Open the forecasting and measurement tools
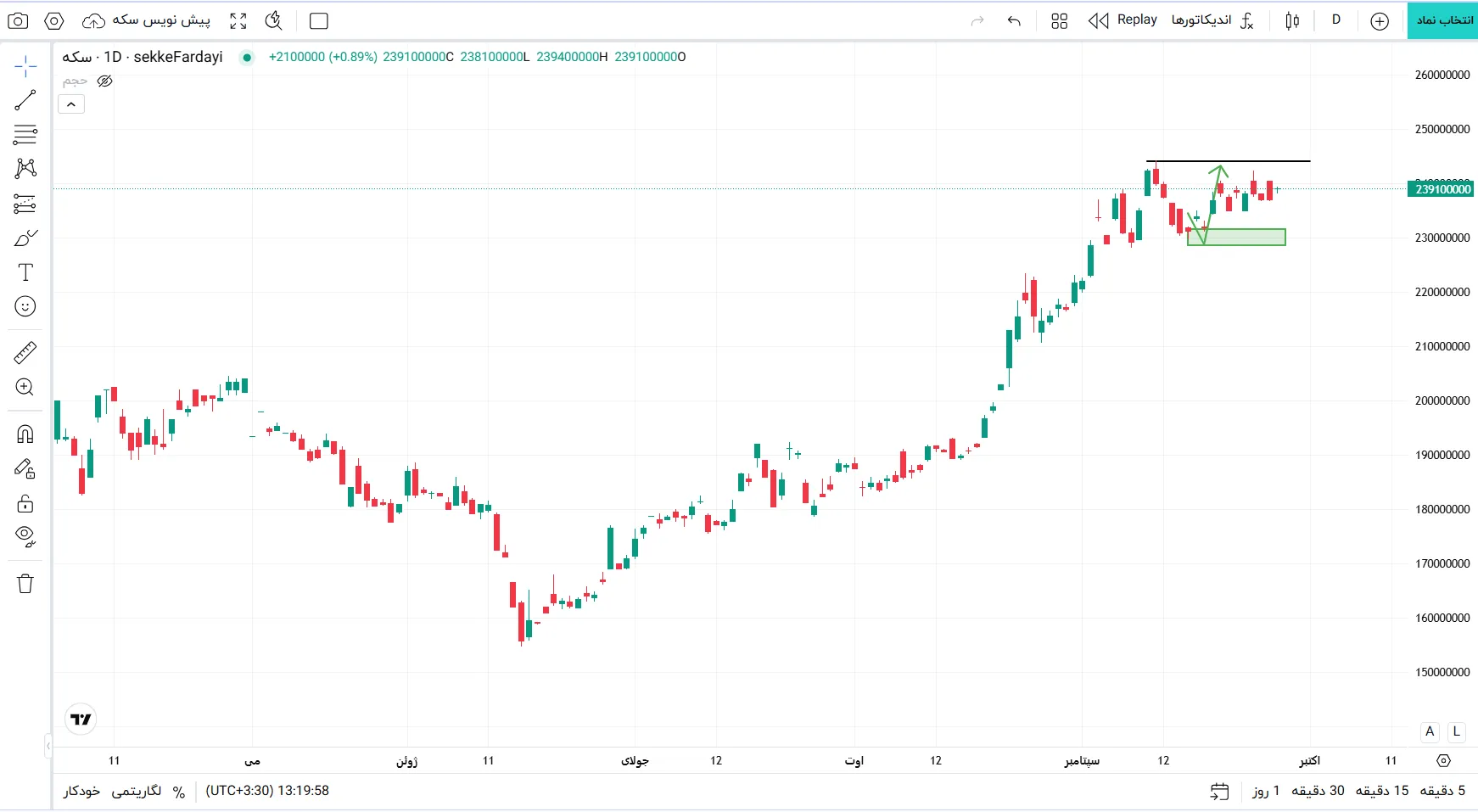The image size is (1478, 812). 25,204
